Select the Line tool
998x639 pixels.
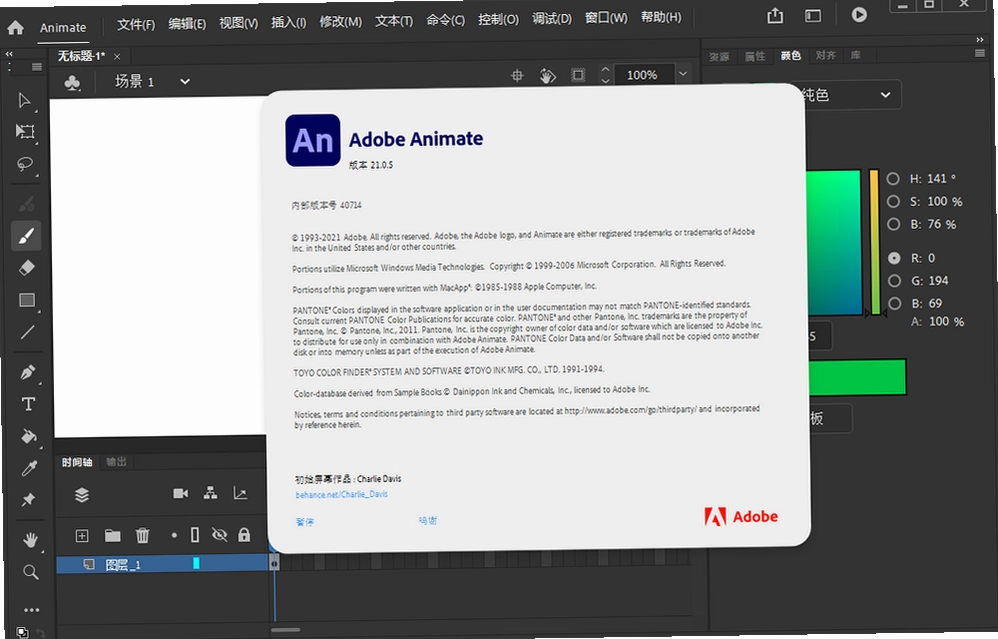tap(27, 332)
